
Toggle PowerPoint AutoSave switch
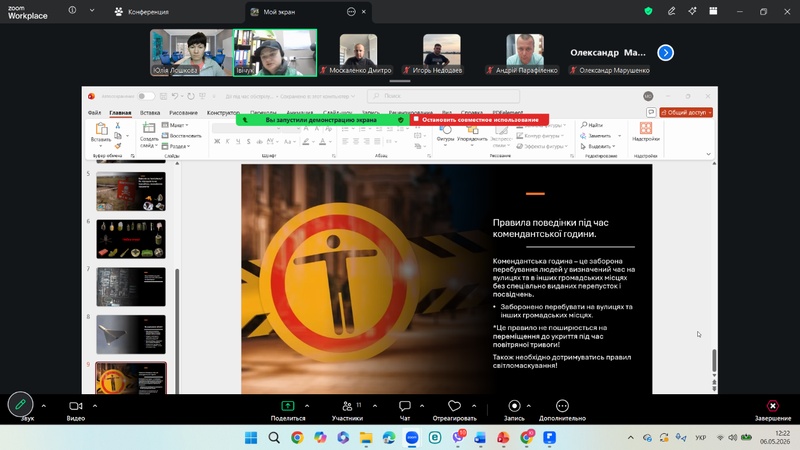tap(145, 96)
